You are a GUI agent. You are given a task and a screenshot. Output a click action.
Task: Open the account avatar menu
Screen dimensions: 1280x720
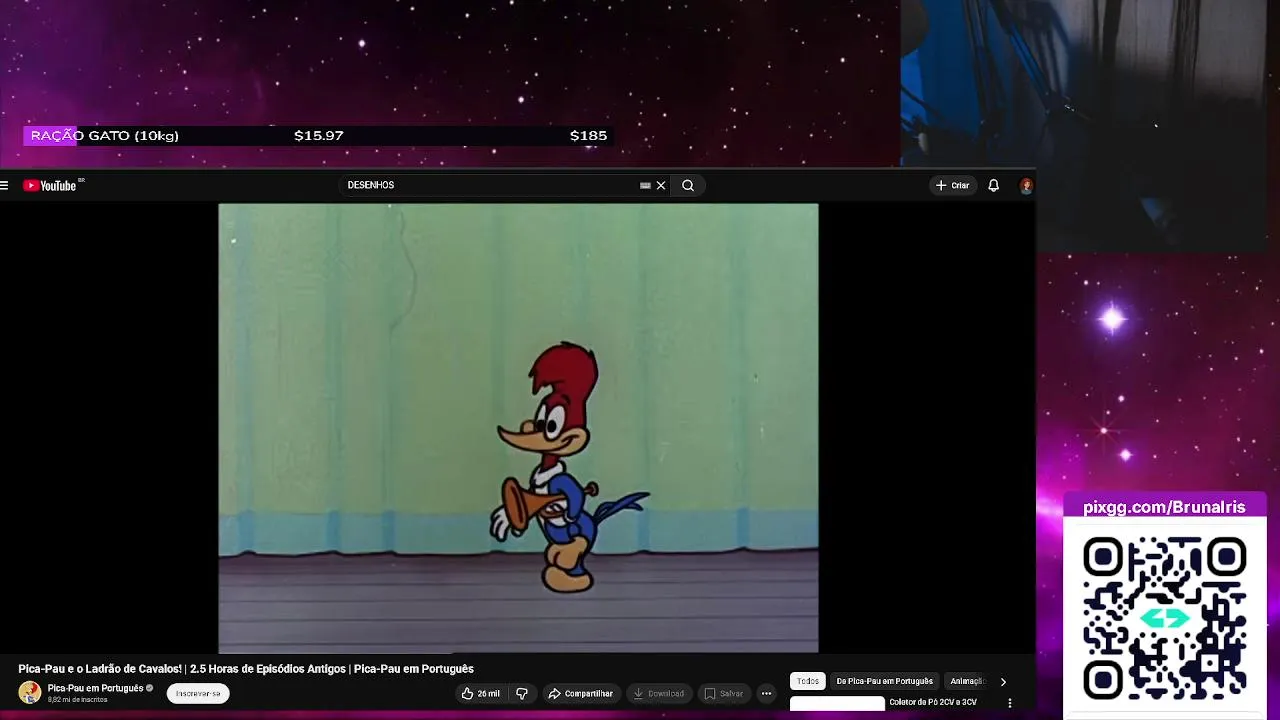1026,185
